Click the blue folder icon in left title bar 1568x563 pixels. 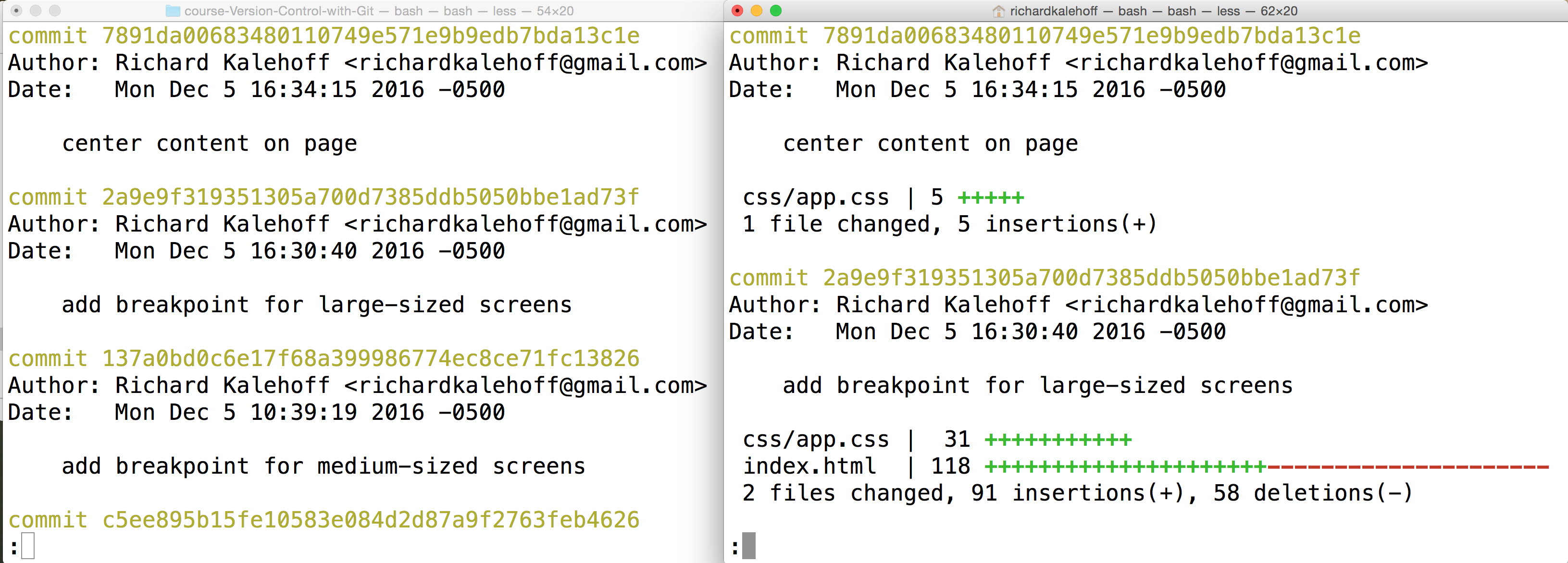pyautogui.click(x=174, y=11)
